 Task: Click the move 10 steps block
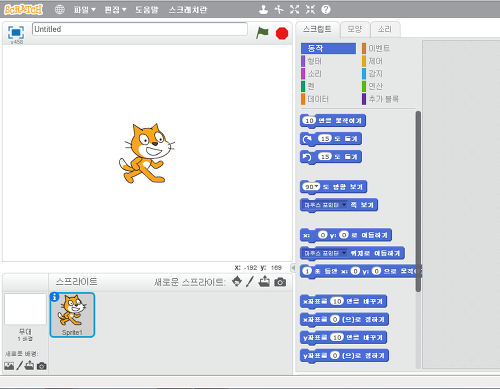click(333, 121)
